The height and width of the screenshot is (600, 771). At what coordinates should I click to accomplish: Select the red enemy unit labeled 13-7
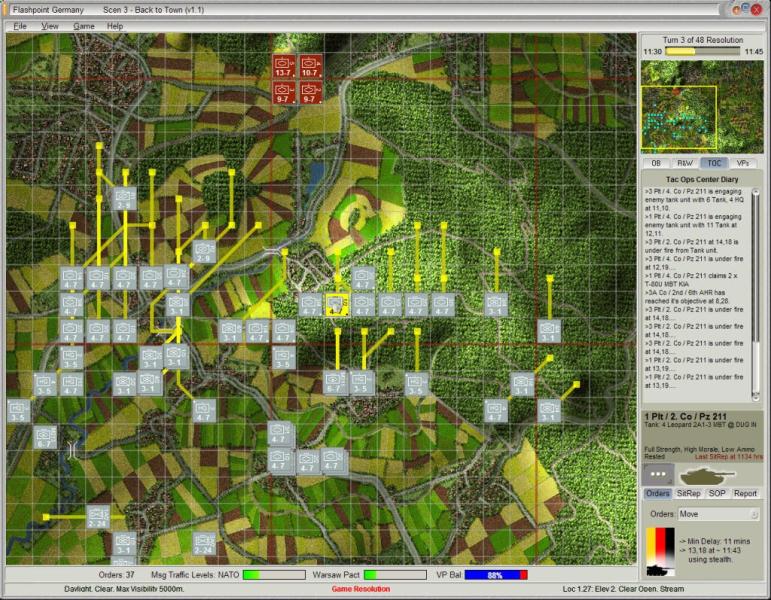pyautogui.click(x=284, y=66)
